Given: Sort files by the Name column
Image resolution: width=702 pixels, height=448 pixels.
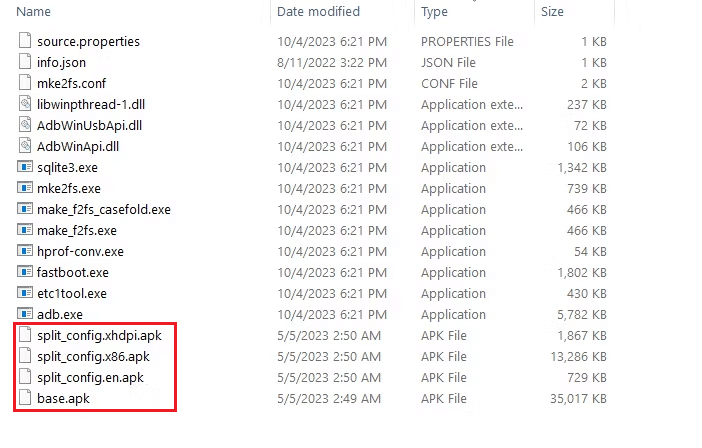Looking at the screenshot, I should [34, 12].
